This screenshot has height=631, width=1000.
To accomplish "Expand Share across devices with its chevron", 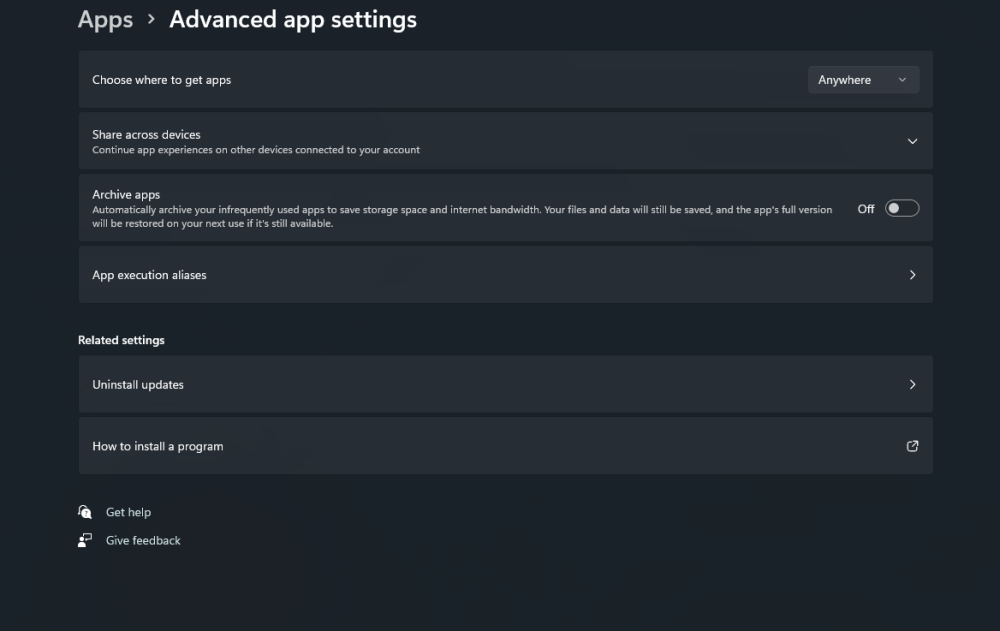I will coord(912,141).
